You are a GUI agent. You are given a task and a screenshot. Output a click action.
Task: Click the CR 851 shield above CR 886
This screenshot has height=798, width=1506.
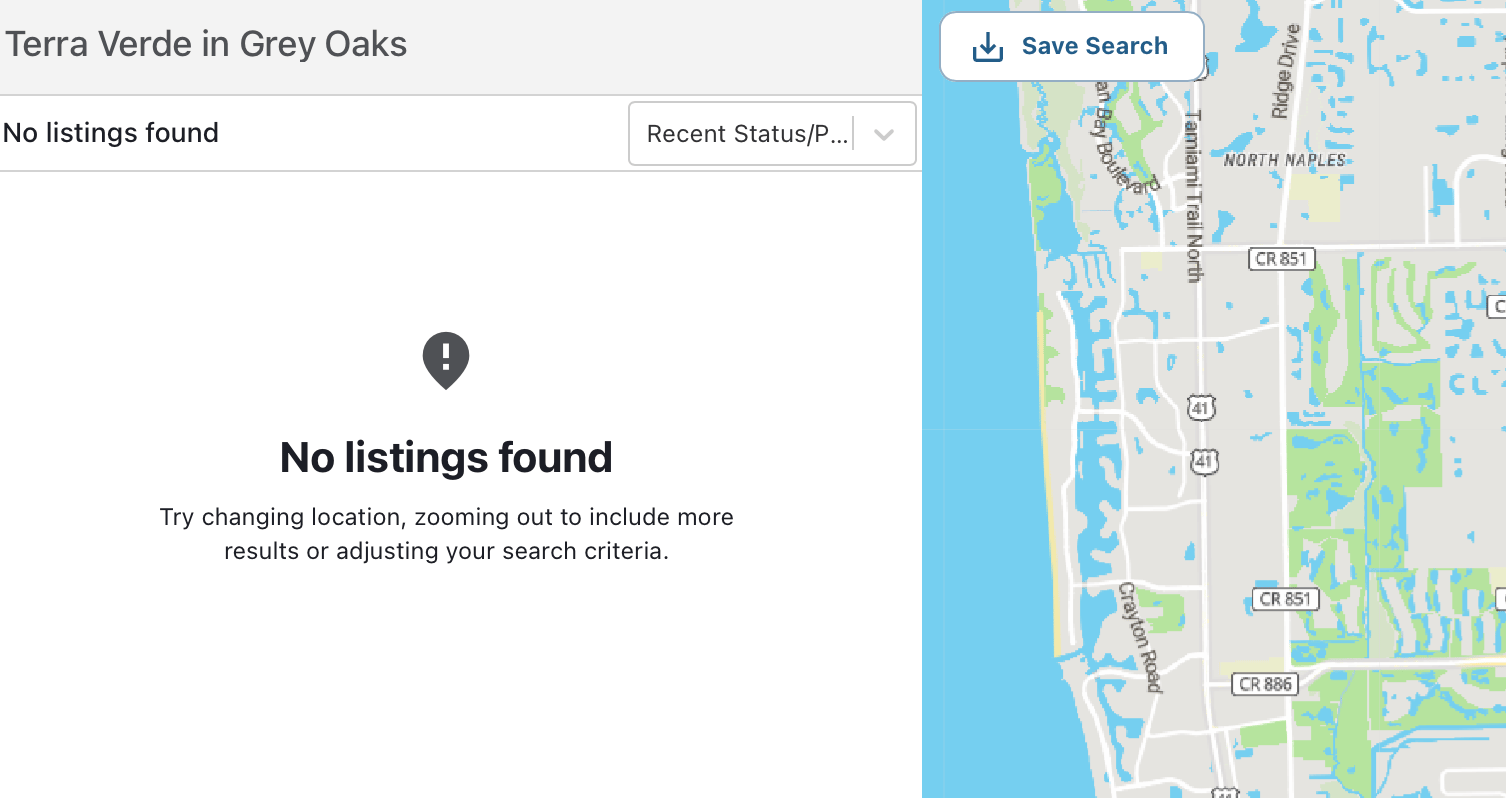pos(1285,599)
